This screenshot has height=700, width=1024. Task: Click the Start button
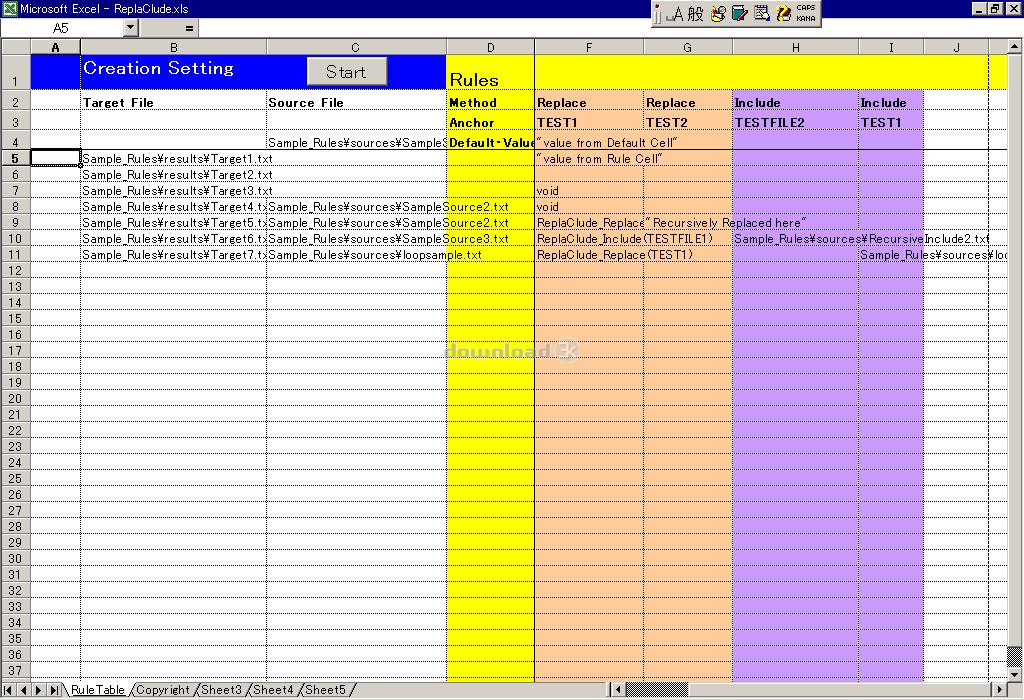(x=347, y=72)
